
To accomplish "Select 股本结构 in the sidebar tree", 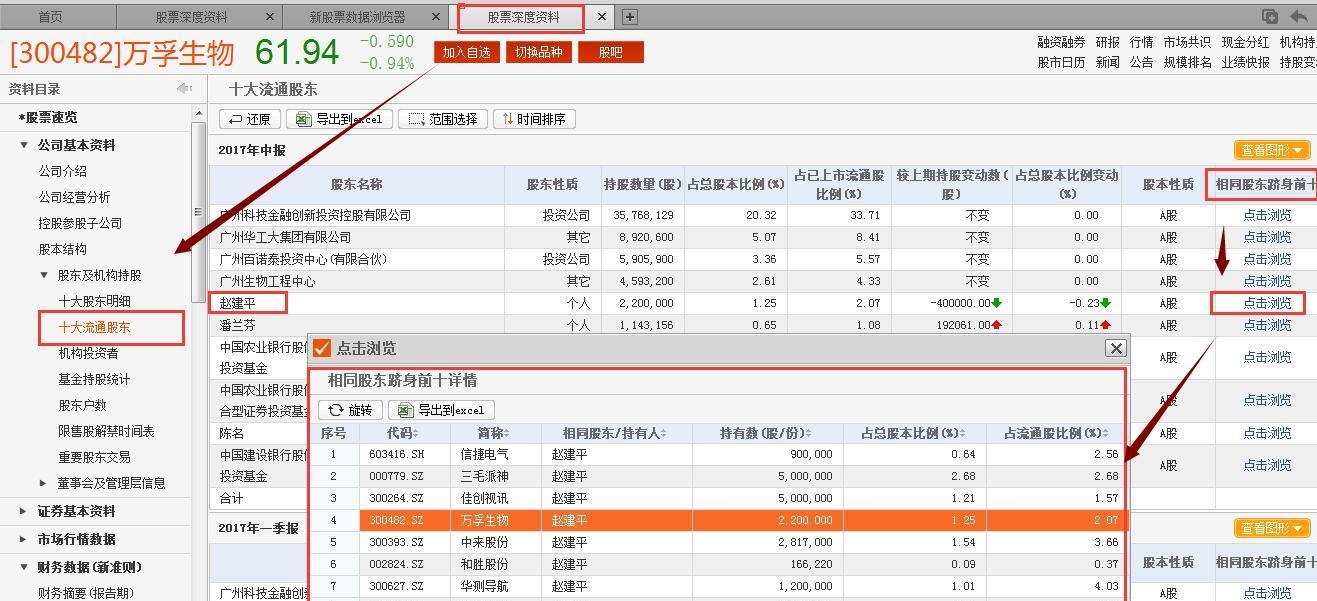I will (63, 249).
